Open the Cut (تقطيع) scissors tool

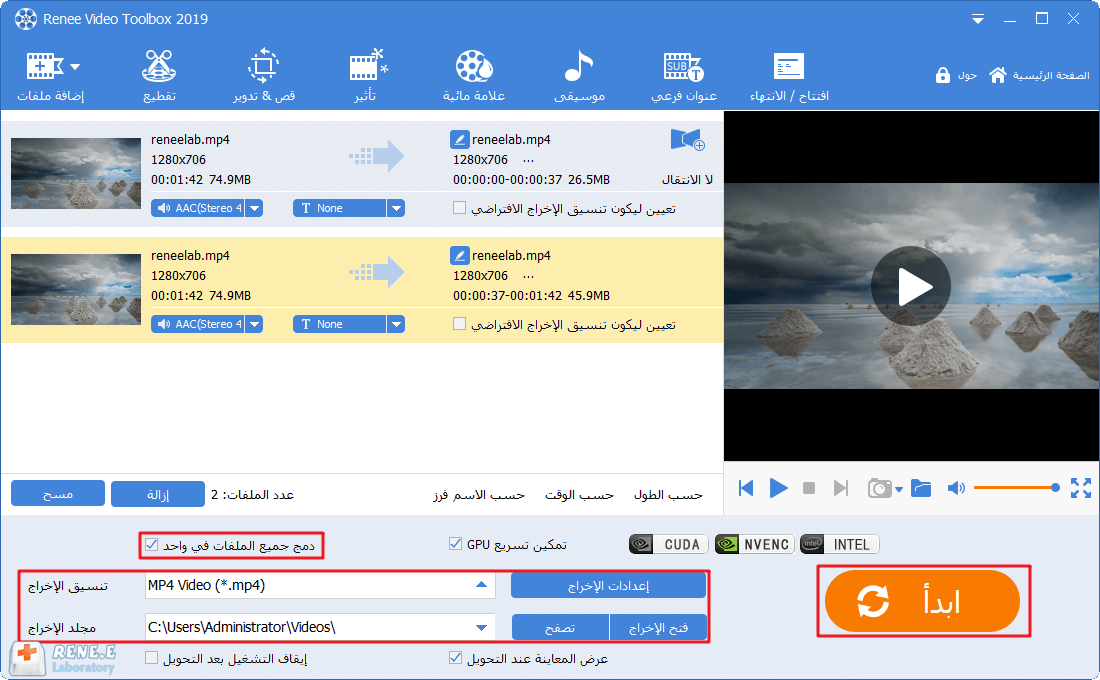point(159,76)
